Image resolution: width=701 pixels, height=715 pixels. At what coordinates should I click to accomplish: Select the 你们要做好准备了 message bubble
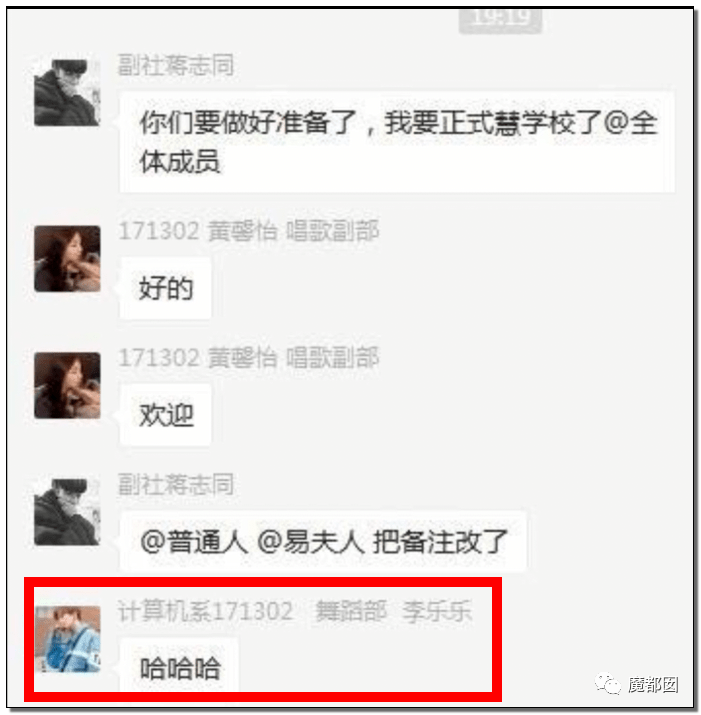click(x=397, y=142)
